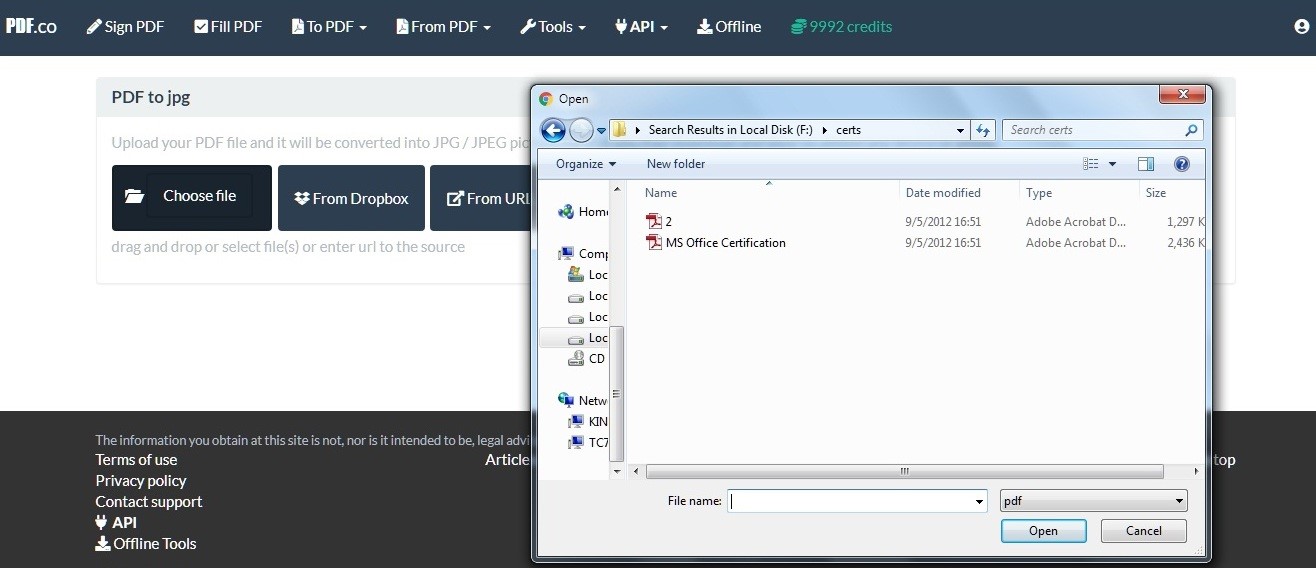The width and height of the screenshot is (1316, 568).
Task: Click New folder in dialog toolbar
Action: pos(676,164)
